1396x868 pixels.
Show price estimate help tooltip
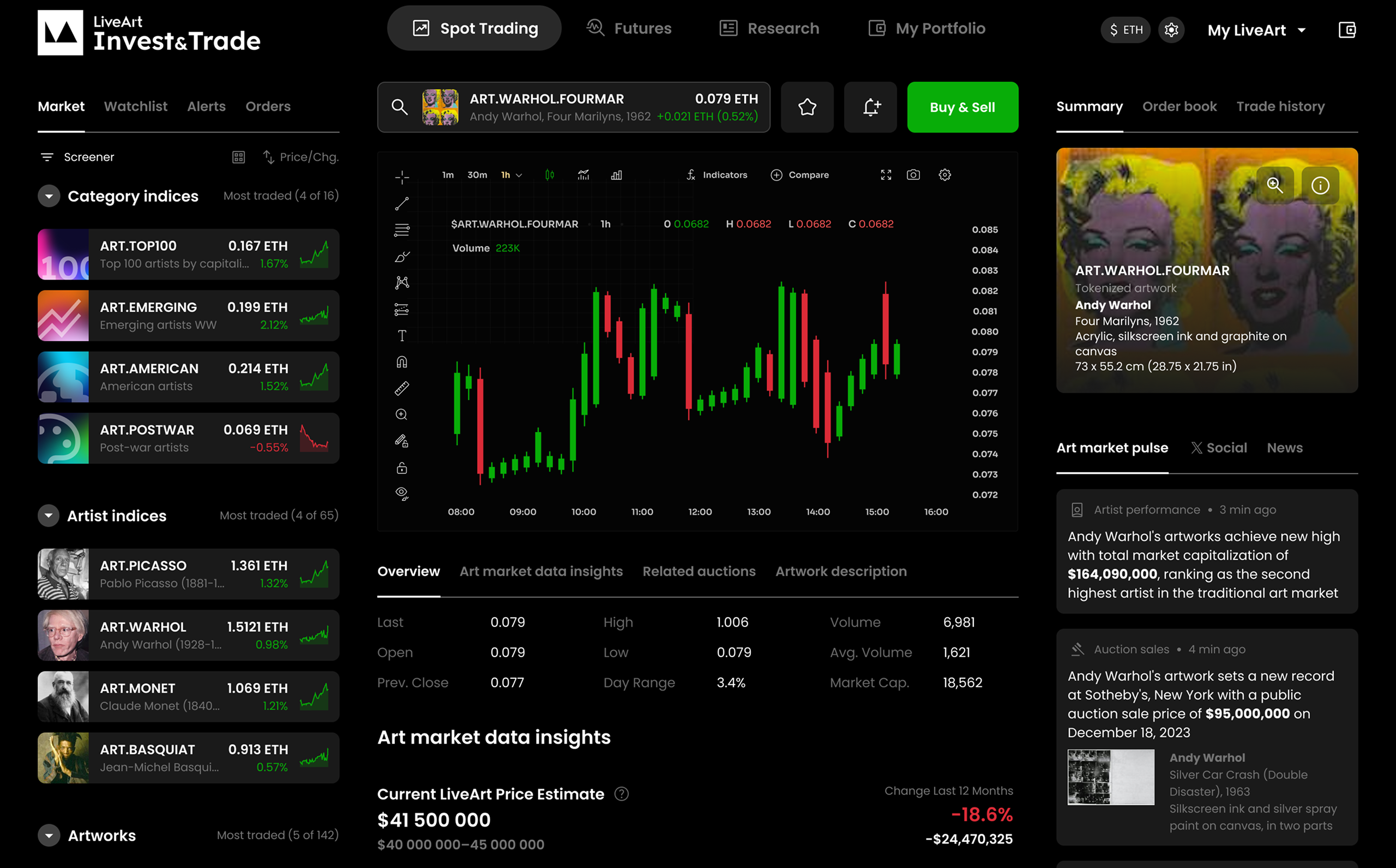622,794
